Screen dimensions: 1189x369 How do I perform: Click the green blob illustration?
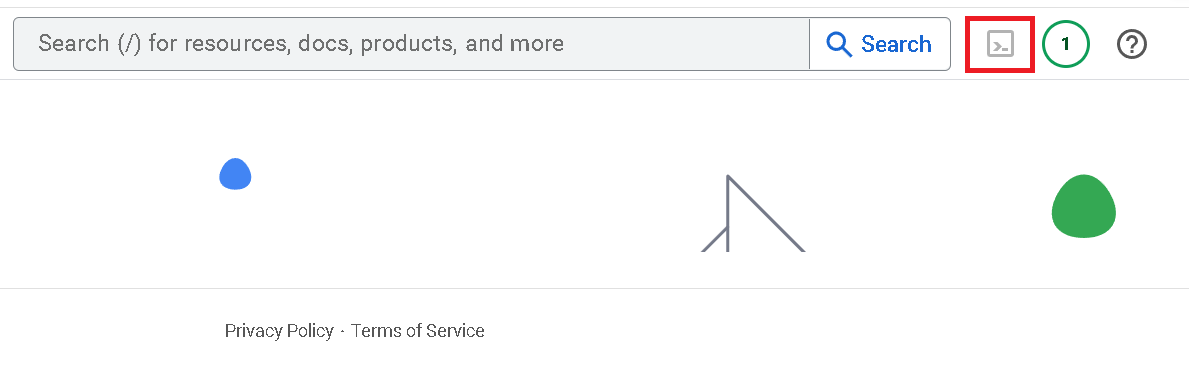pyautogui.click(x=1084, y=206)
